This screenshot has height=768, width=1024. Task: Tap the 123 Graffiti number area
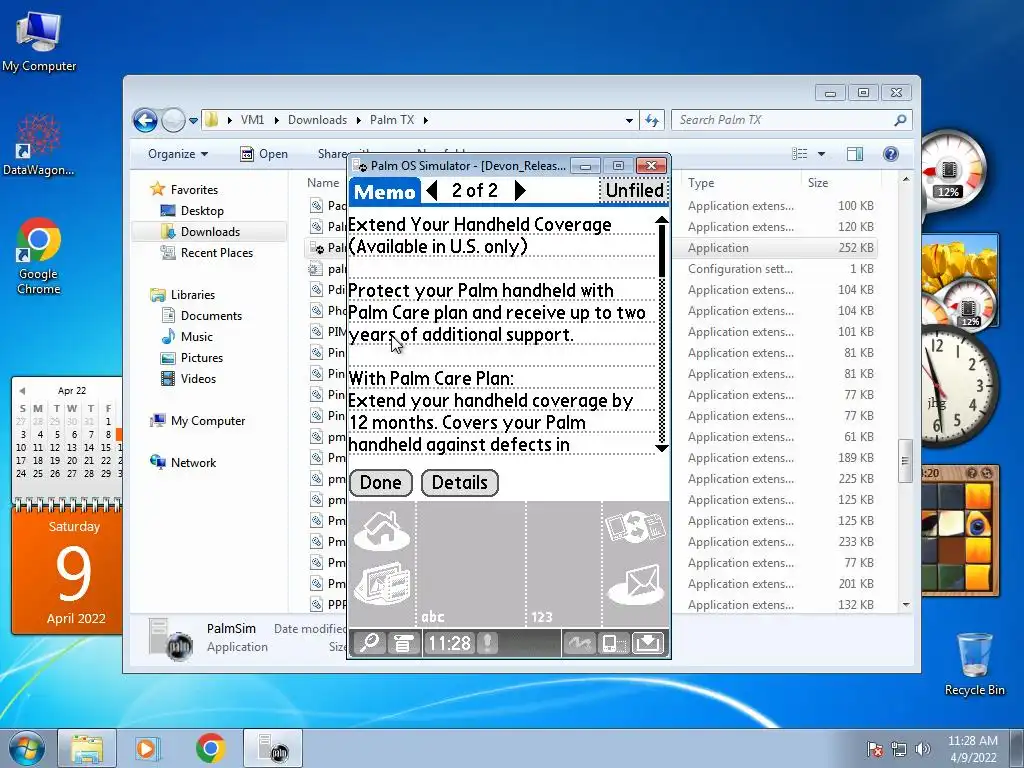point(564,565)
